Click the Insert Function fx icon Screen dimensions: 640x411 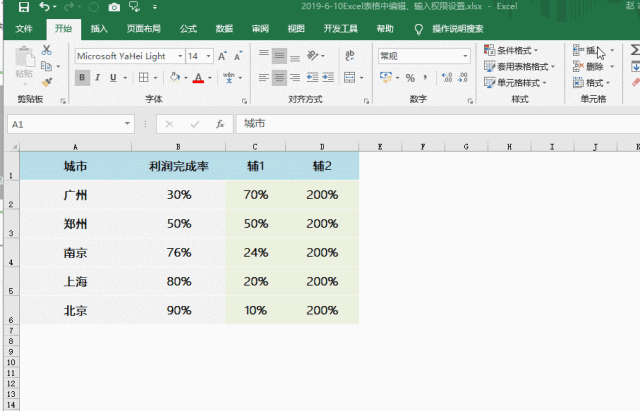219,124
